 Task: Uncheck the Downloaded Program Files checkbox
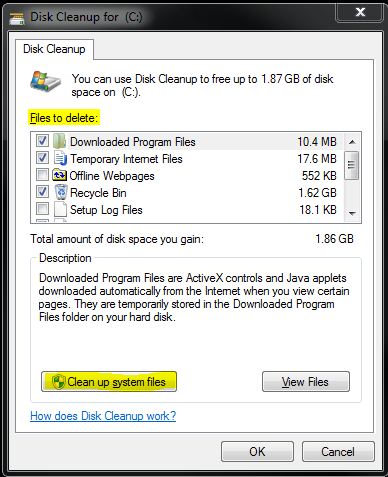42,141
